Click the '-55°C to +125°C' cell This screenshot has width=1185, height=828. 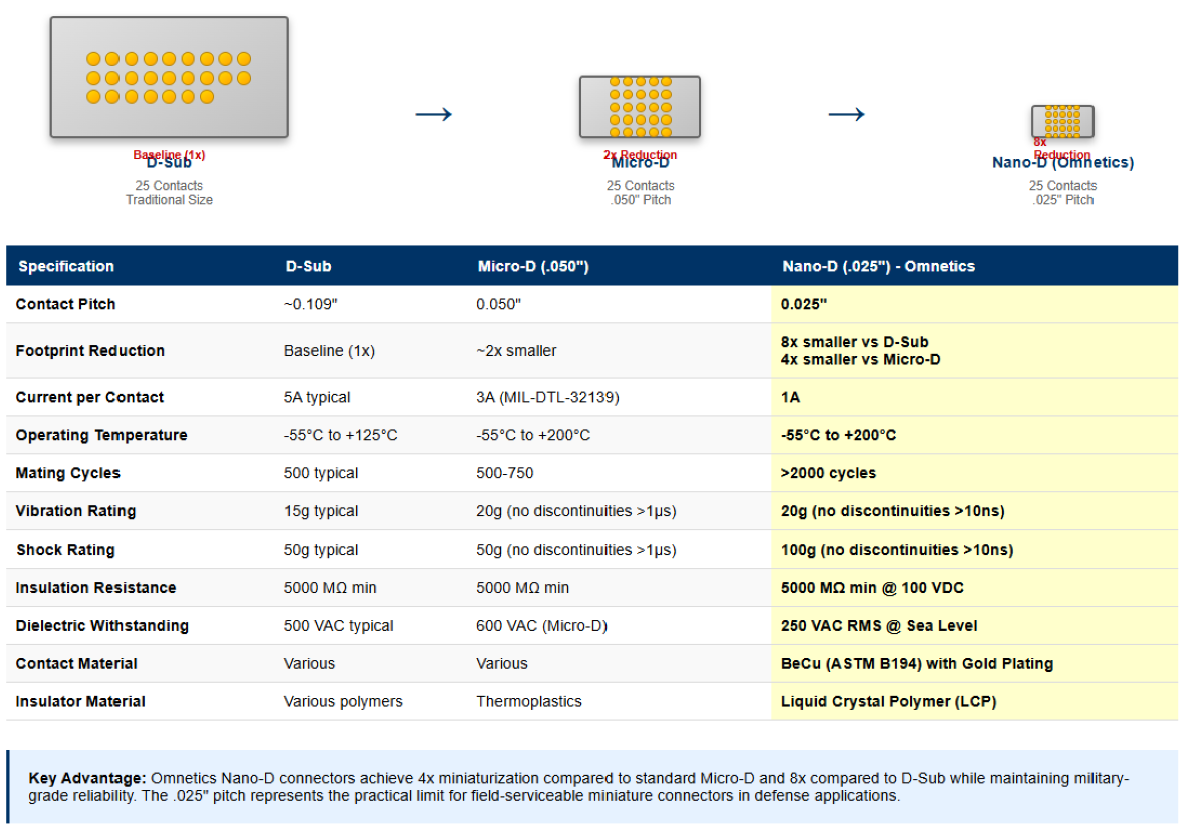click(340, 435)
